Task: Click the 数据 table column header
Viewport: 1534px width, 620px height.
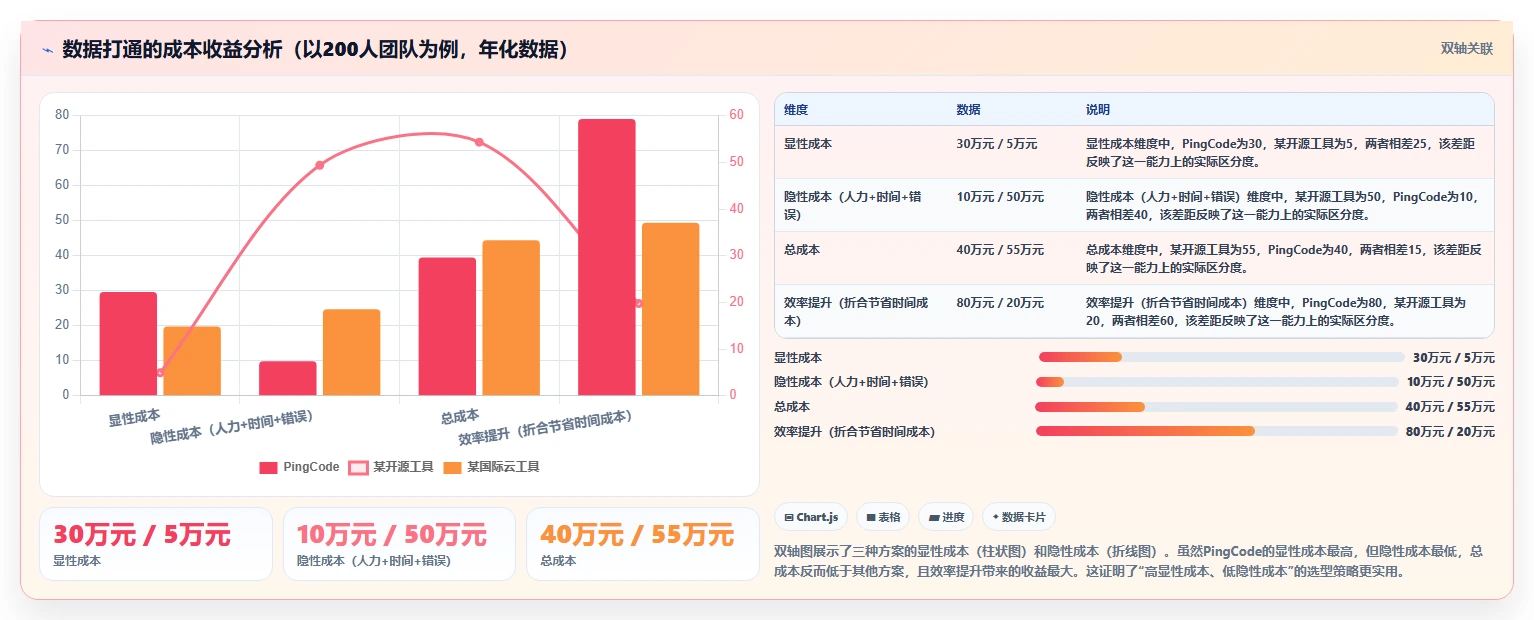Action: click(968, 110)
